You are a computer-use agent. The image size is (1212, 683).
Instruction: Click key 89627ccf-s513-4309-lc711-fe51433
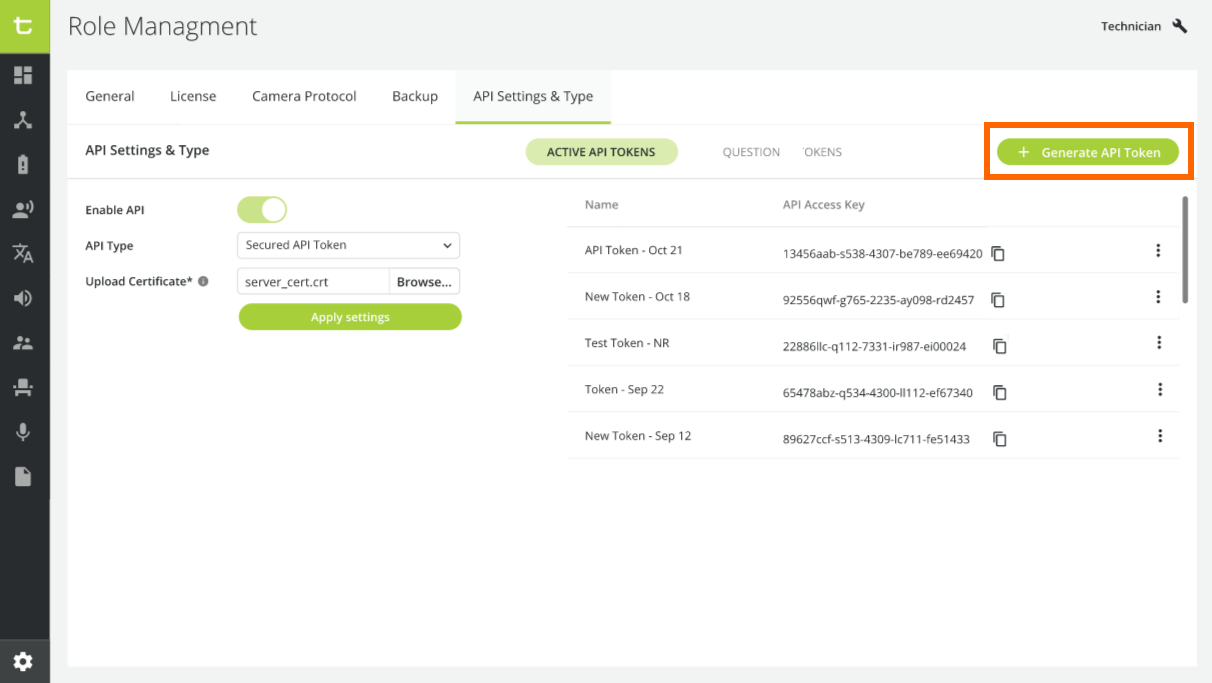876,439
